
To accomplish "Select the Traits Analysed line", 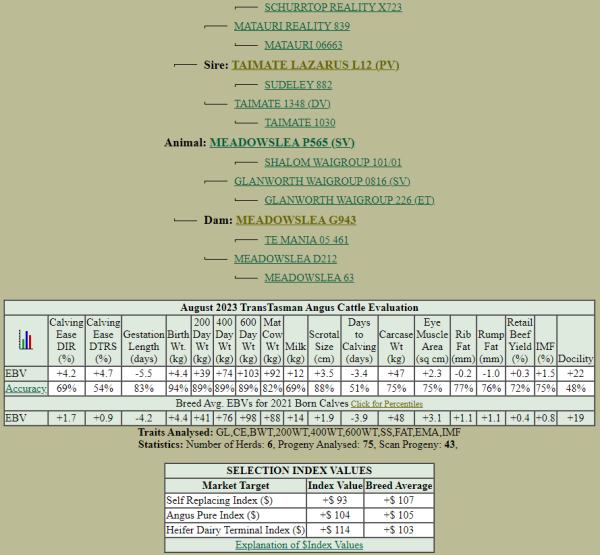I will pyautogui.click(x=299, y=433).
